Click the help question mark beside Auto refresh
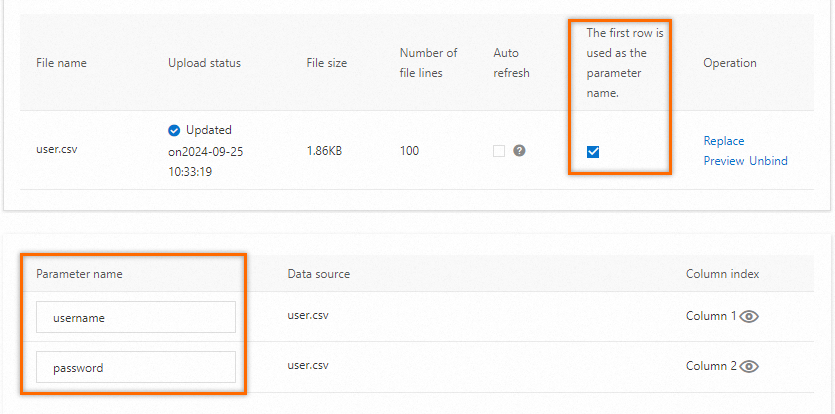 [519, 151]
